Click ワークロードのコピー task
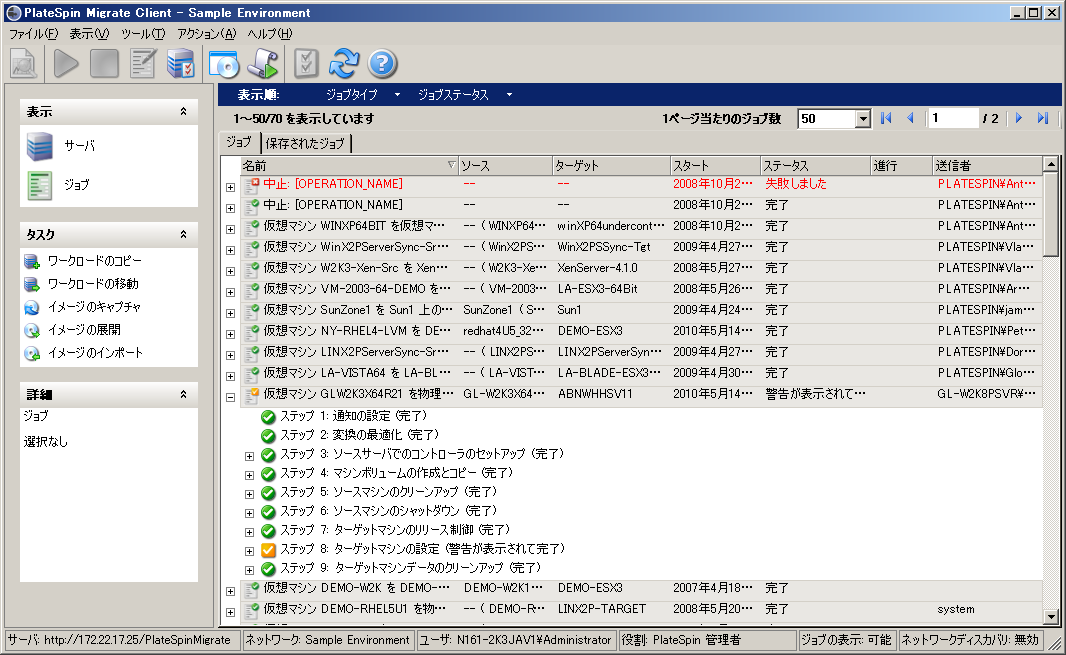 tap(94, 261)
